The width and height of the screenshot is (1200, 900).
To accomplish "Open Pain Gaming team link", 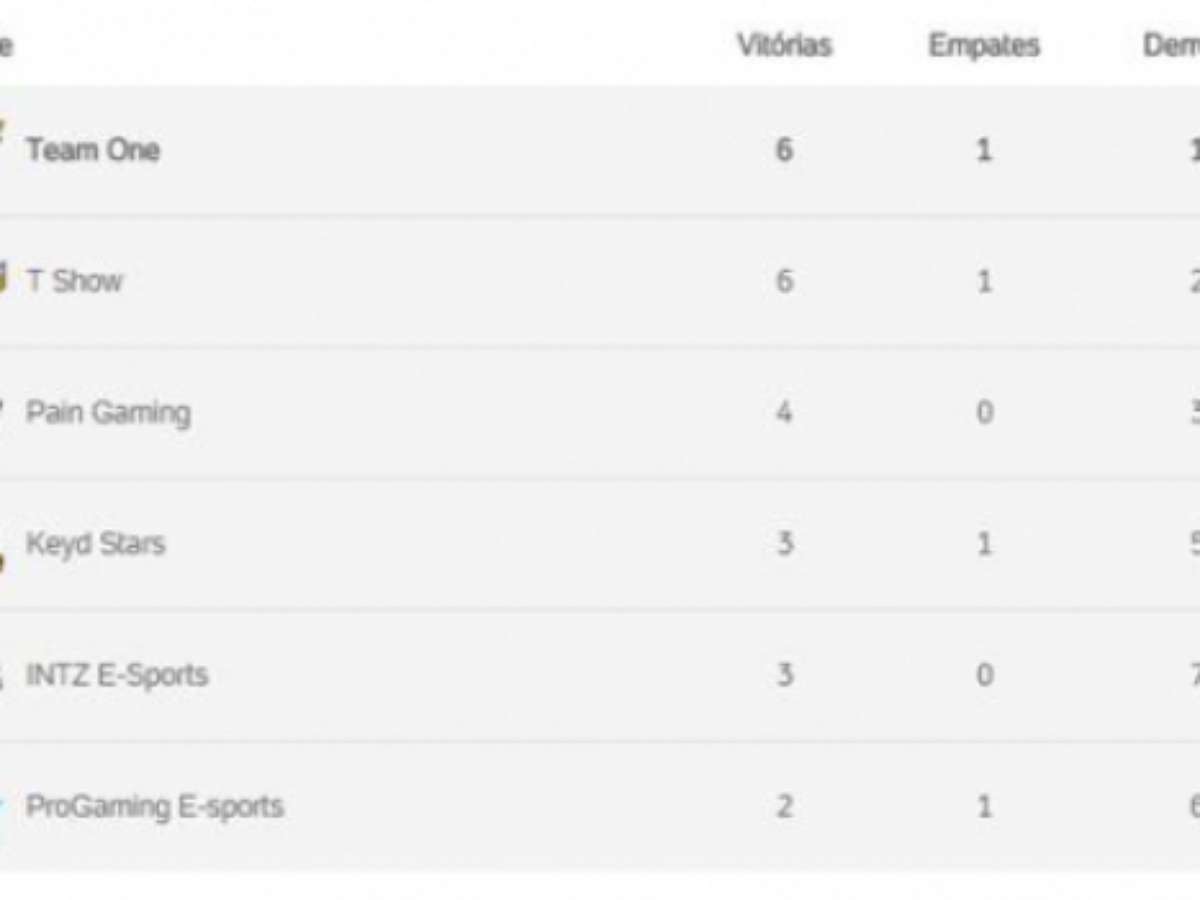I will (108, 412).
